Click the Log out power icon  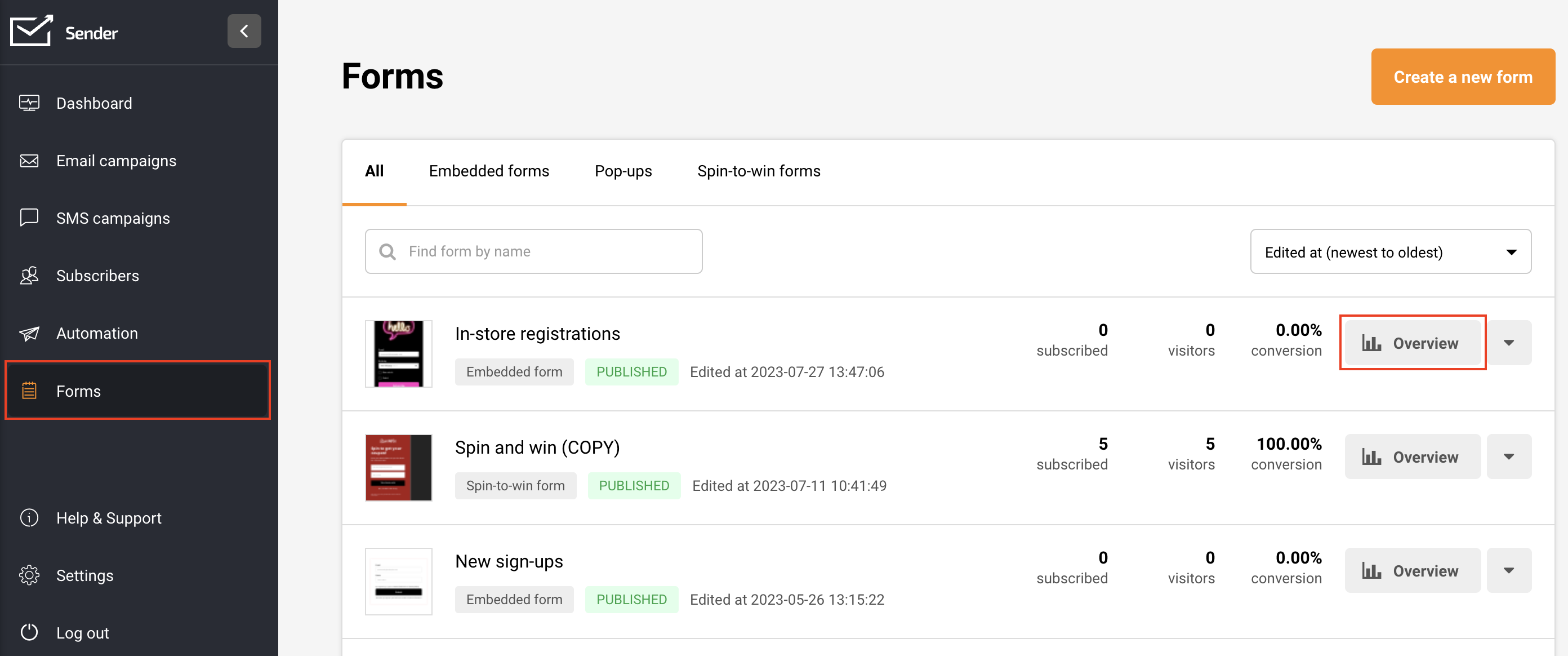click(x=29, y=632)
